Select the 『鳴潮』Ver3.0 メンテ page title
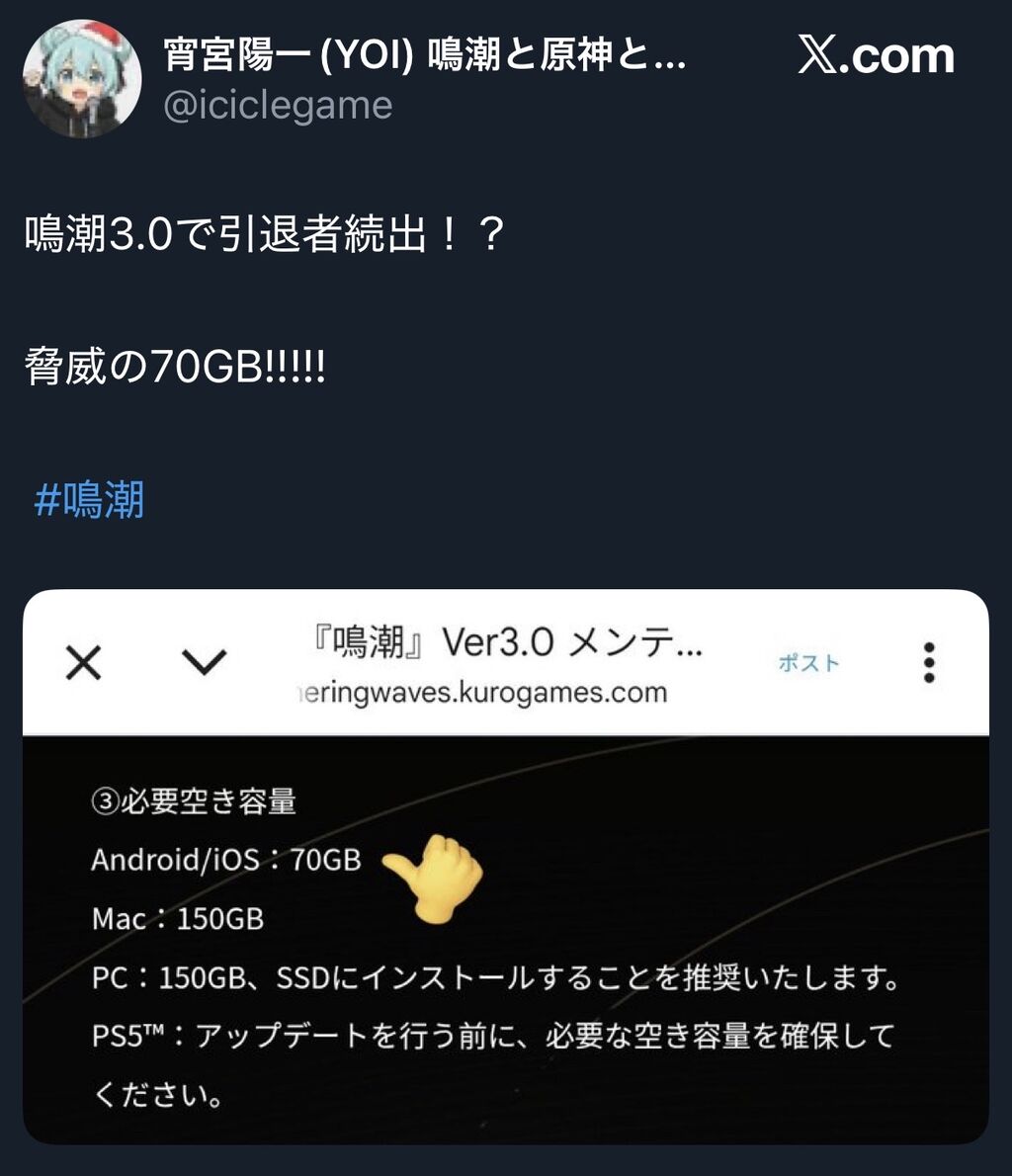The height and width of the screenshot is (1176, 1012). click(x=506, y=642)
